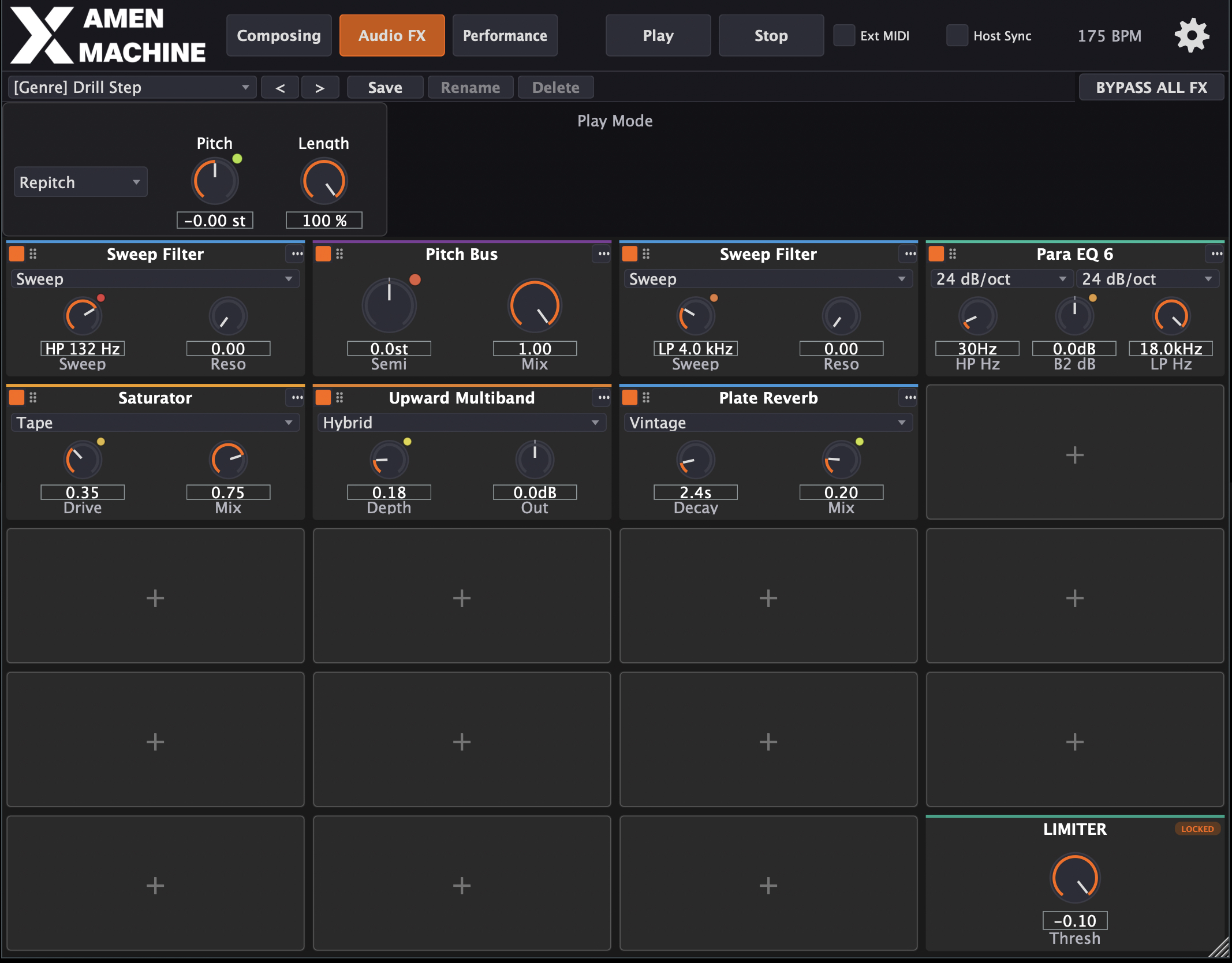Click the yellow modulation dot on Saturator Drive
This screenshot has height=963, width=1232.
coord(101,442)
